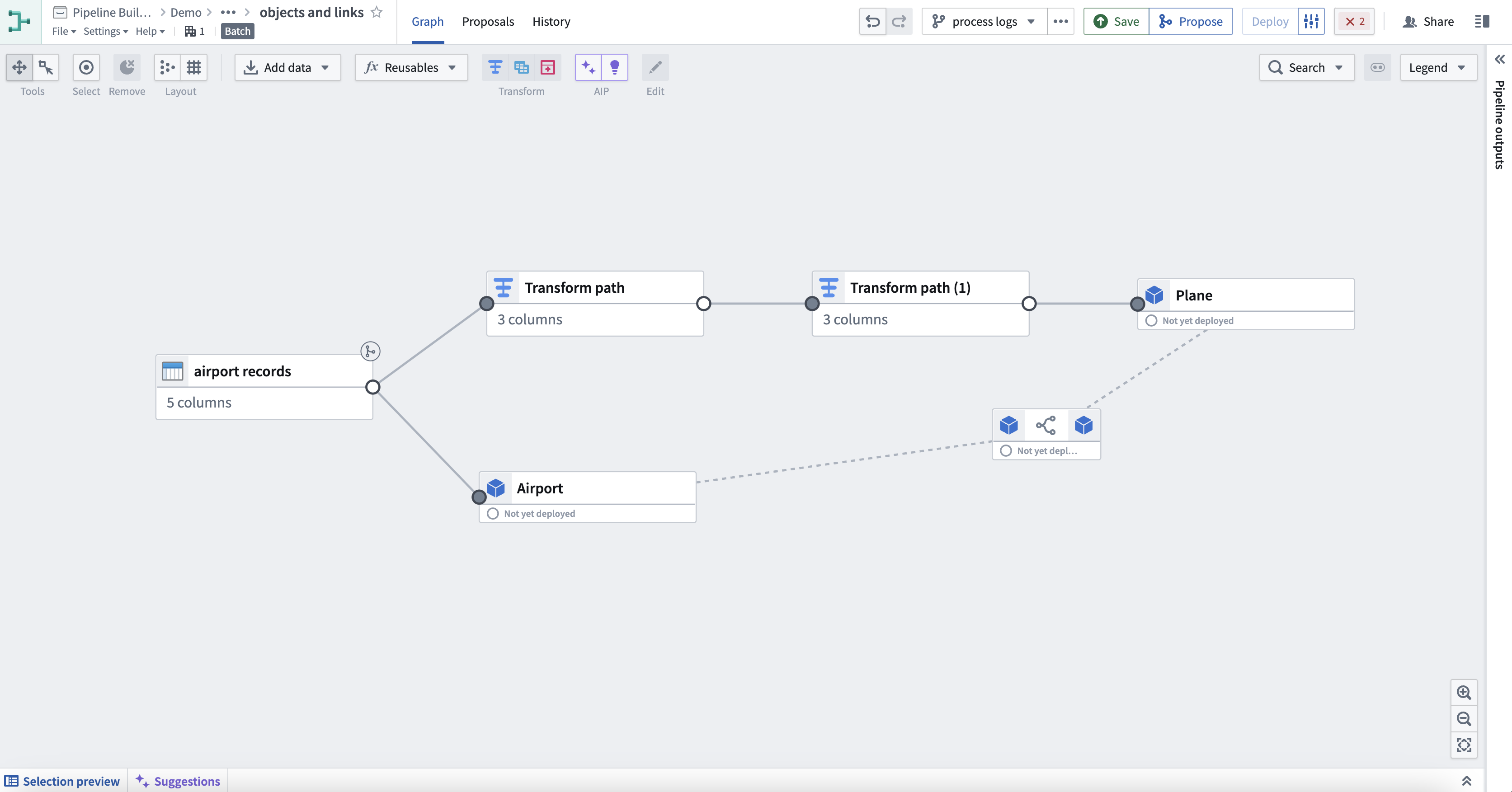Screen dimensions: 1512x792
Task: Click the Save button
Action: point(1116,22)
